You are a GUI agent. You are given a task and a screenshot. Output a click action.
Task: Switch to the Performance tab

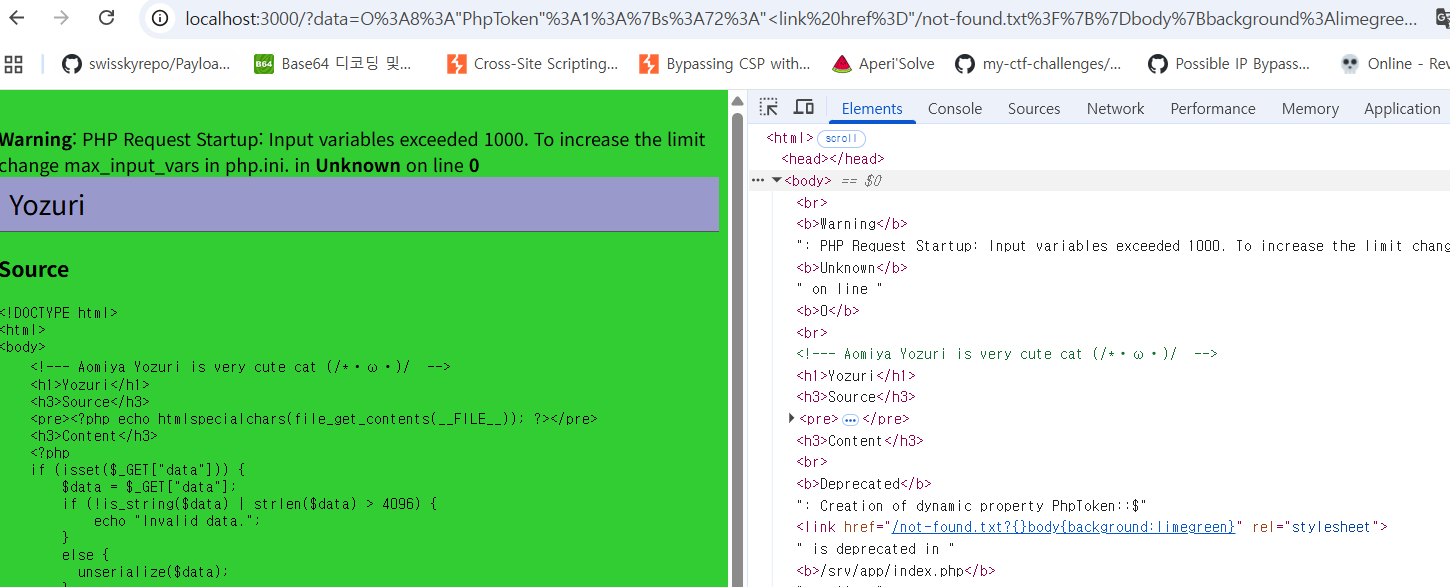click(x=1213, y=108)
